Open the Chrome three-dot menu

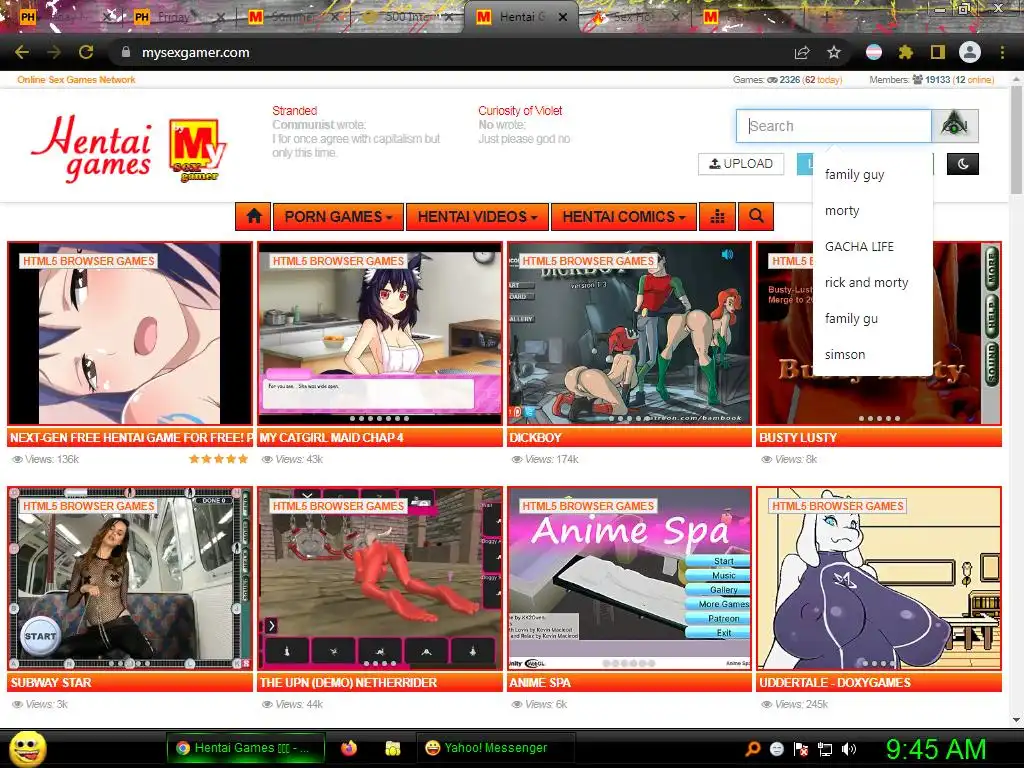click(x=1002, y=52)
